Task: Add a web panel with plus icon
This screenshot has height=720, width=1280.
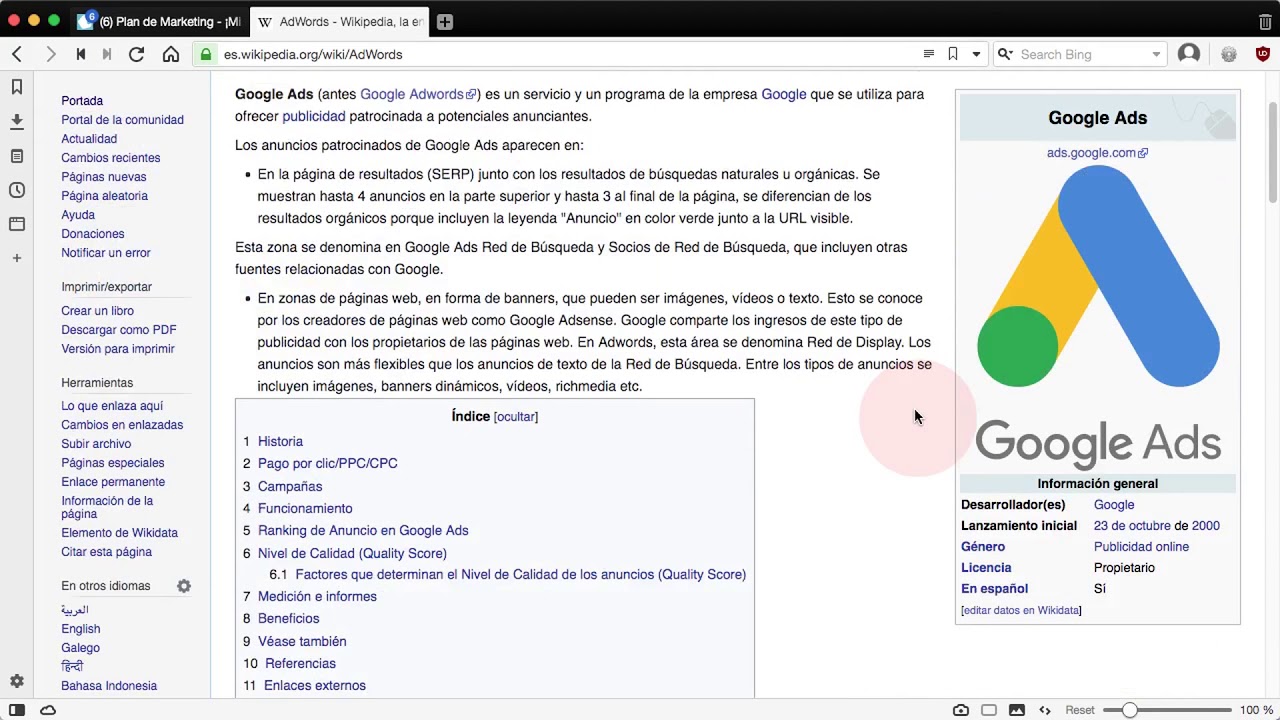Action: [x=17, y=258]
